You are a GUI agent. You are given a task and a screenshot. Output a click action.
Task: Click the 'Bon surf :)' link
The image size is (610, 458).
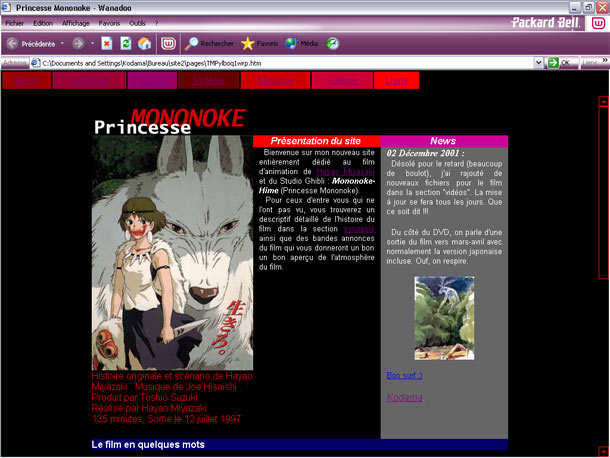[404, 376]
